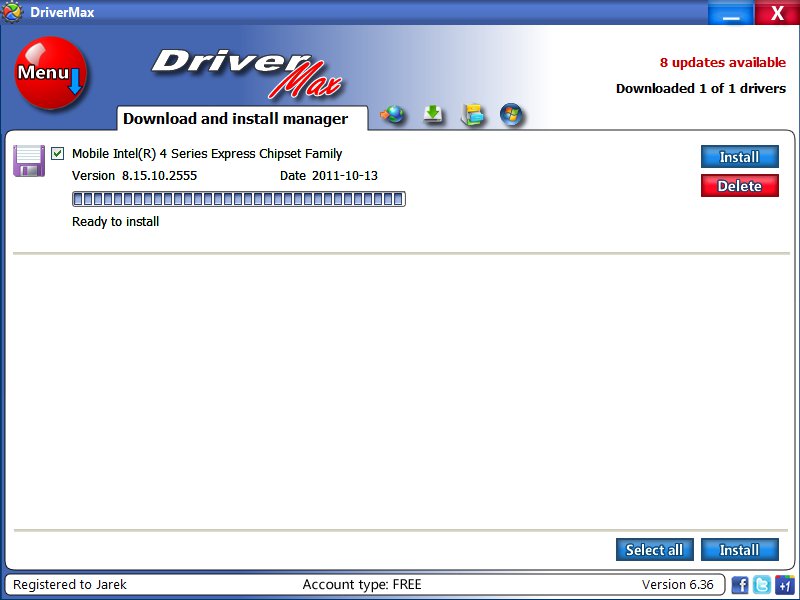Minimize the DriverMax window
Viewport: 800px width, 600px height.
coord(731,12)
